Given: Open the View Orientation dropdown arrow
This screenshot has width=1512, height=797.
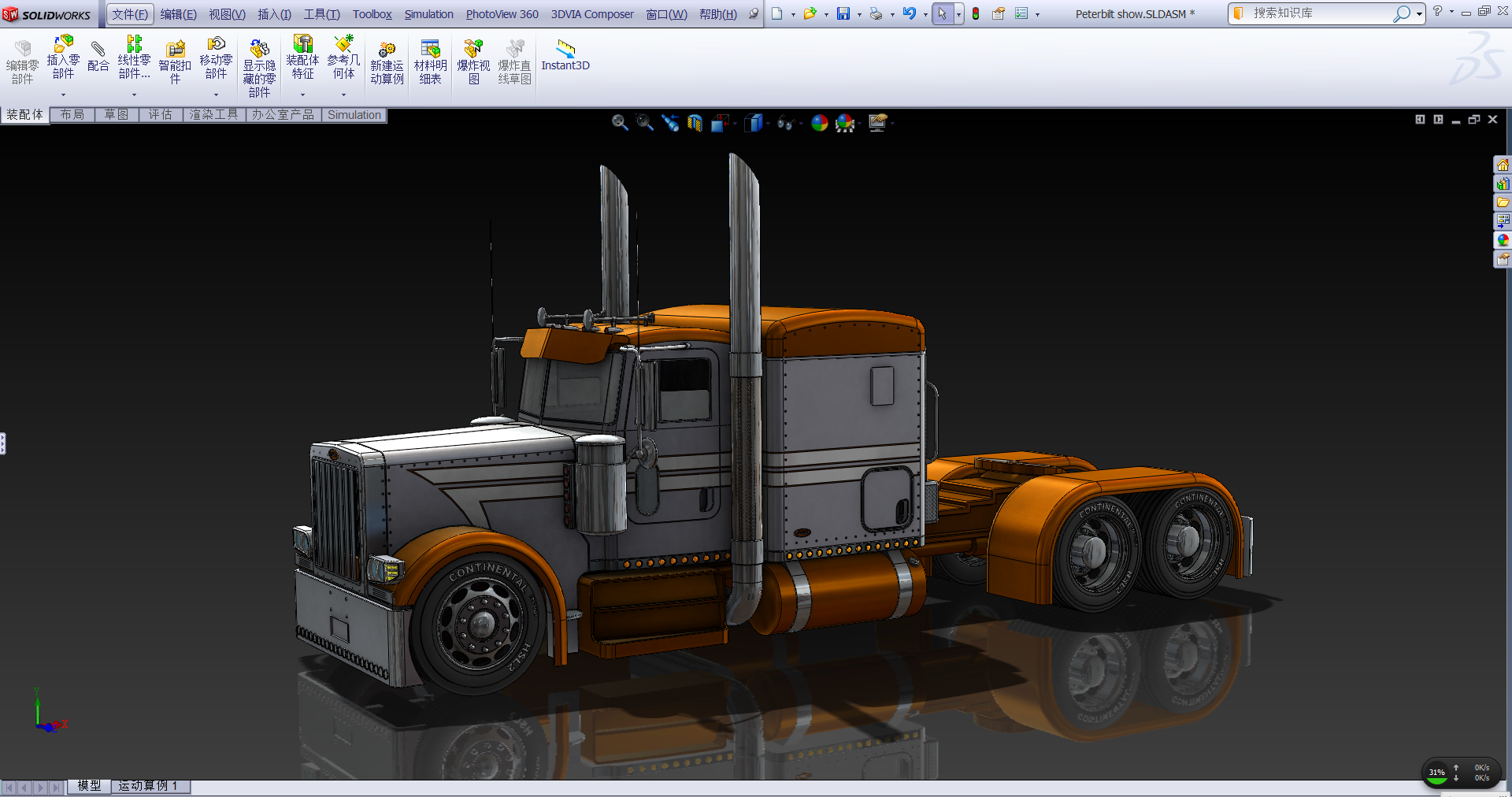Looking at the screenshot, I should pyautogui.click(x=734, y=124).
